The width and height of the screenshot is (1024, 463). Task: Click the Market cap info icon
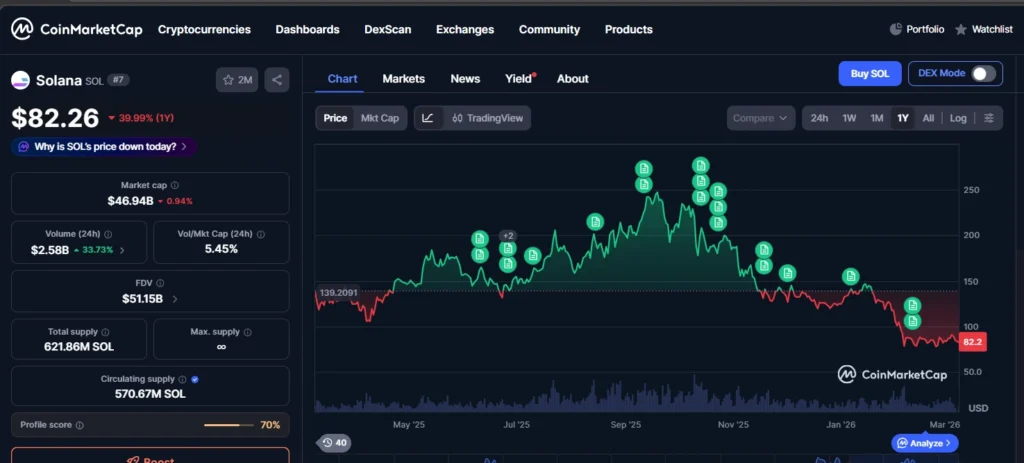tap(175, 185)
